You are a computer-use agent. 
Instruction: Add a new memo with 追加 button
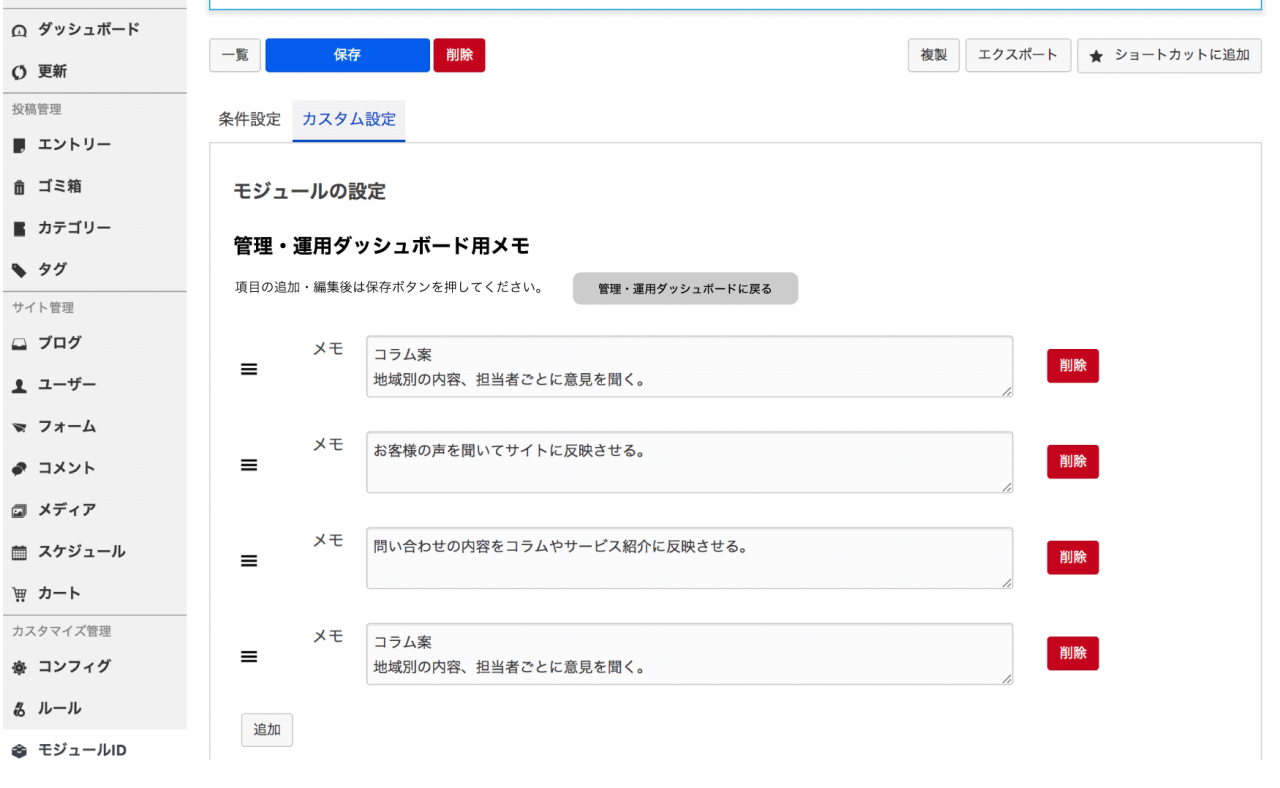point(267,730)
